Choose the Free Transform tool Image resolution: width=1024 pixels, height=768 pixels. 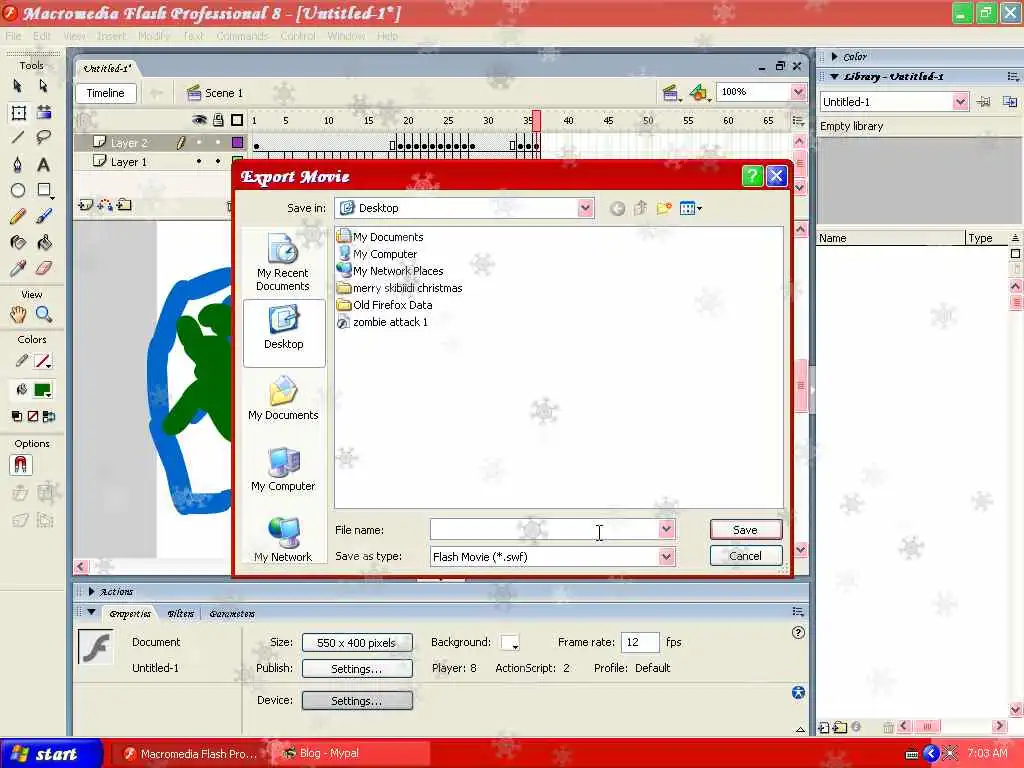[x=18, y=113]
